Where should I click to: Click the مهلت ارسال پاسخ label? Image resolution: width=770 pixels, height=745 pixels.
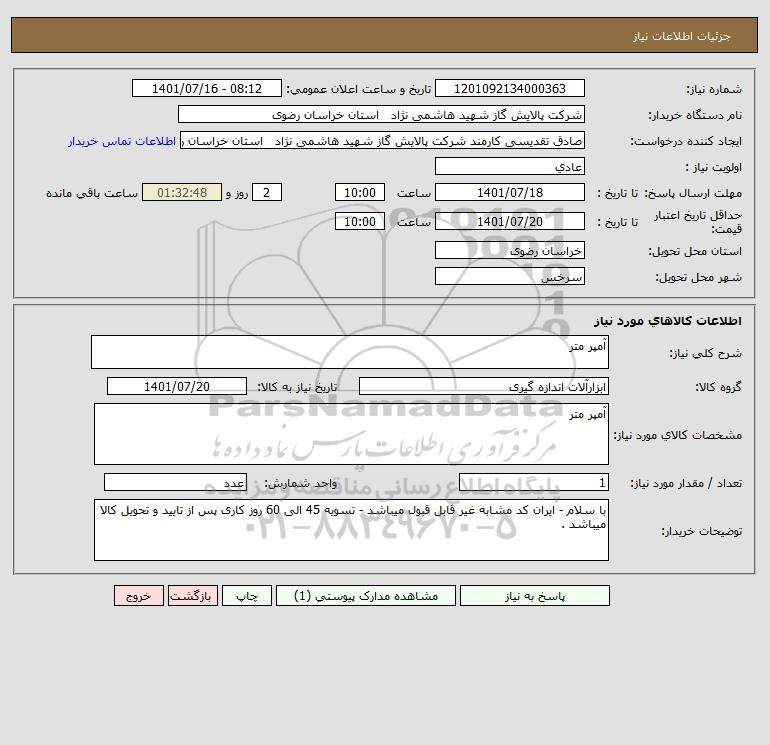pos(693,193)
